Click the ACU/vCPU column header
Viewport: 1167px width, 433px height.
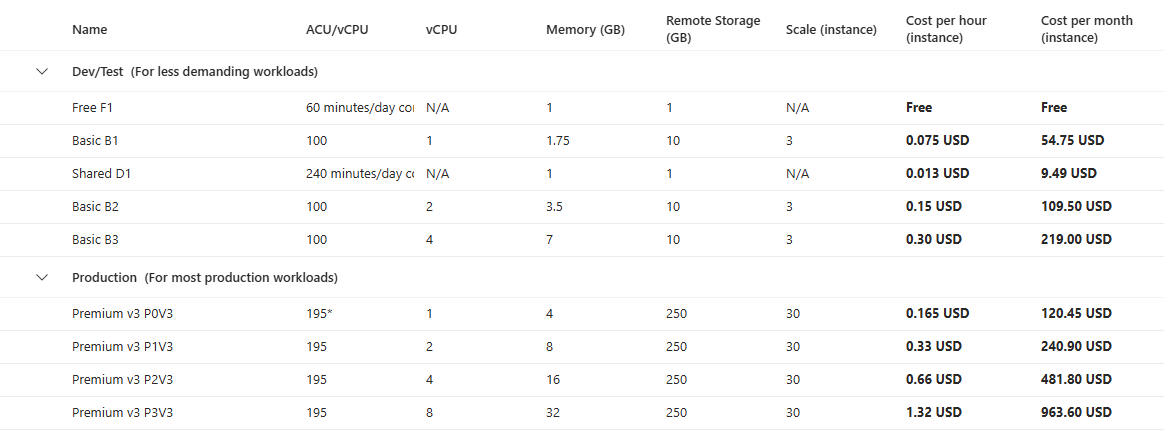pyautogui.click(x=337, y=30)
